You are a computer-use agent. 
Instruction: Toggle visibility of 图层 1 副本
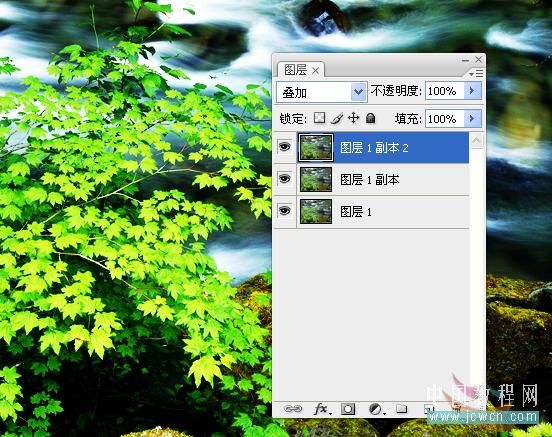pyautogui.click(x=284, y=179)
